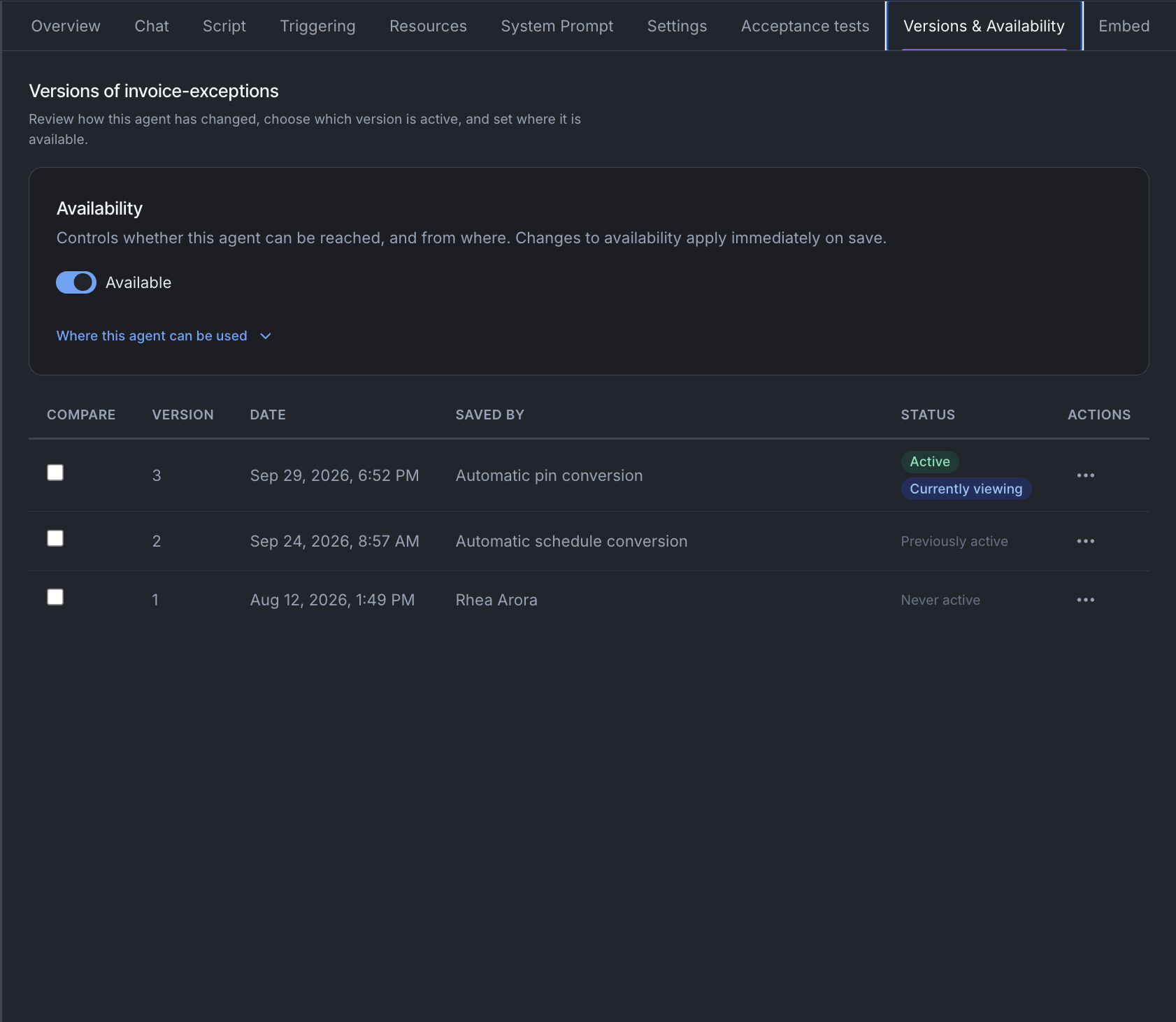Click the VERSION column header
The image size is (1176, 1022).
(x=182, y=415)
